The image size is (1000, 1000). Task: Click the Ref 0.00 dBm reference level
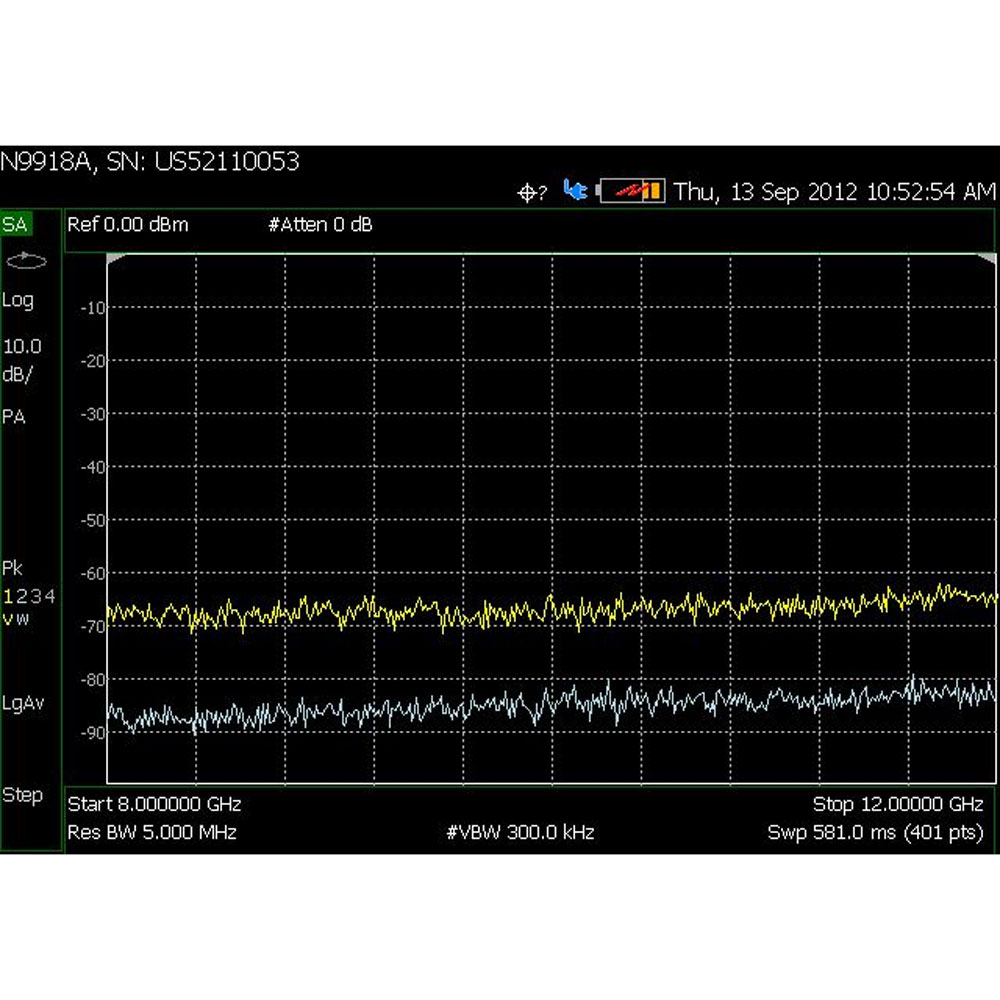coord(127,225)
